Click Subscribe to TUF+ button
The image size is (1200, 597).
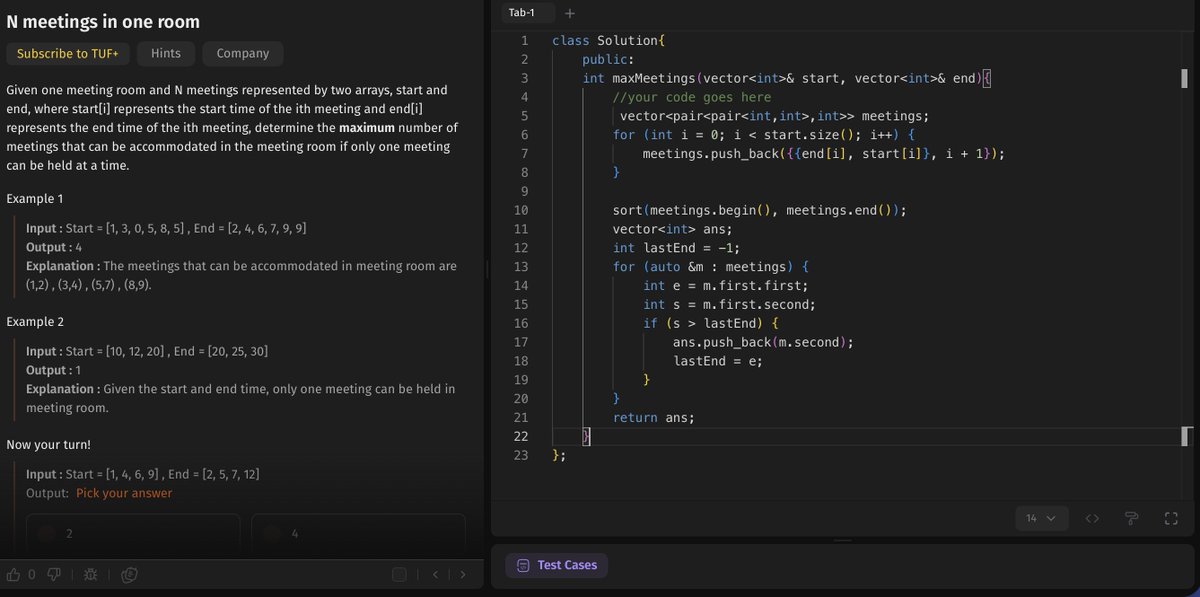tap(68, 54)
